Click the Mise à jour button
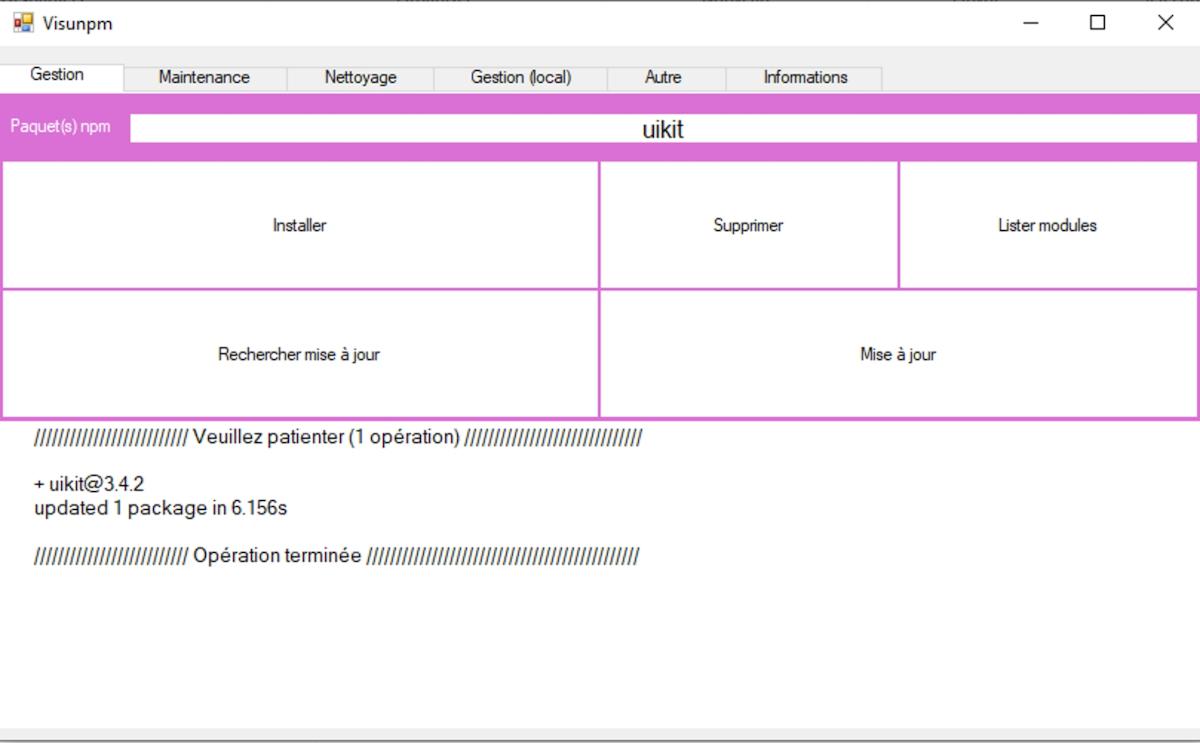 tap(898, 354)
